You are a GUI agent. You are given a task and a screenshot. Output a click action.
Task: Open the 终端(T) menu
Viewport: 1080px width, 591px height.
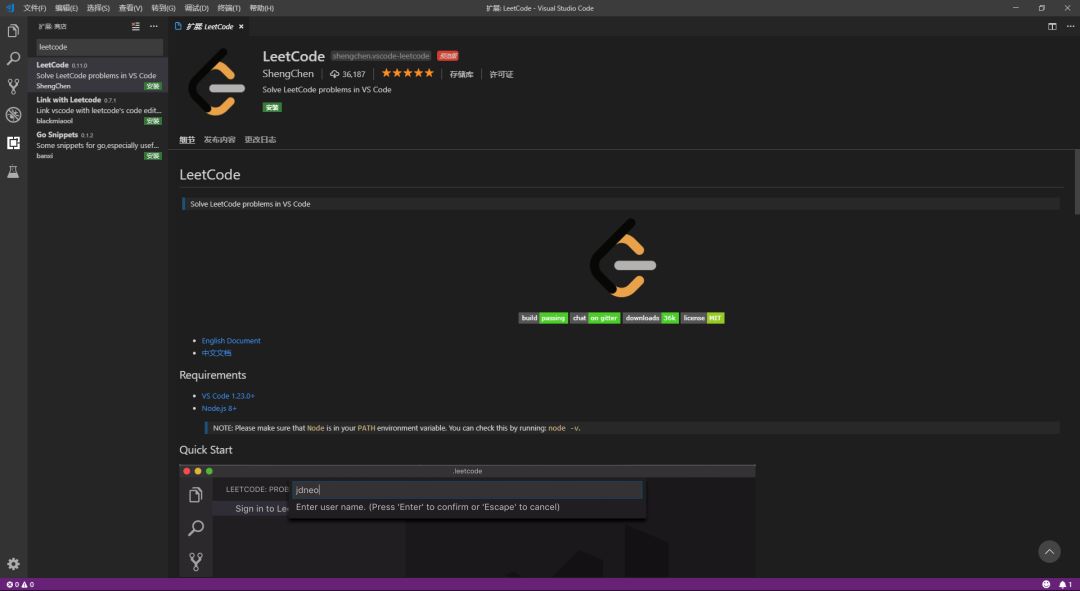tap(229, 8)
